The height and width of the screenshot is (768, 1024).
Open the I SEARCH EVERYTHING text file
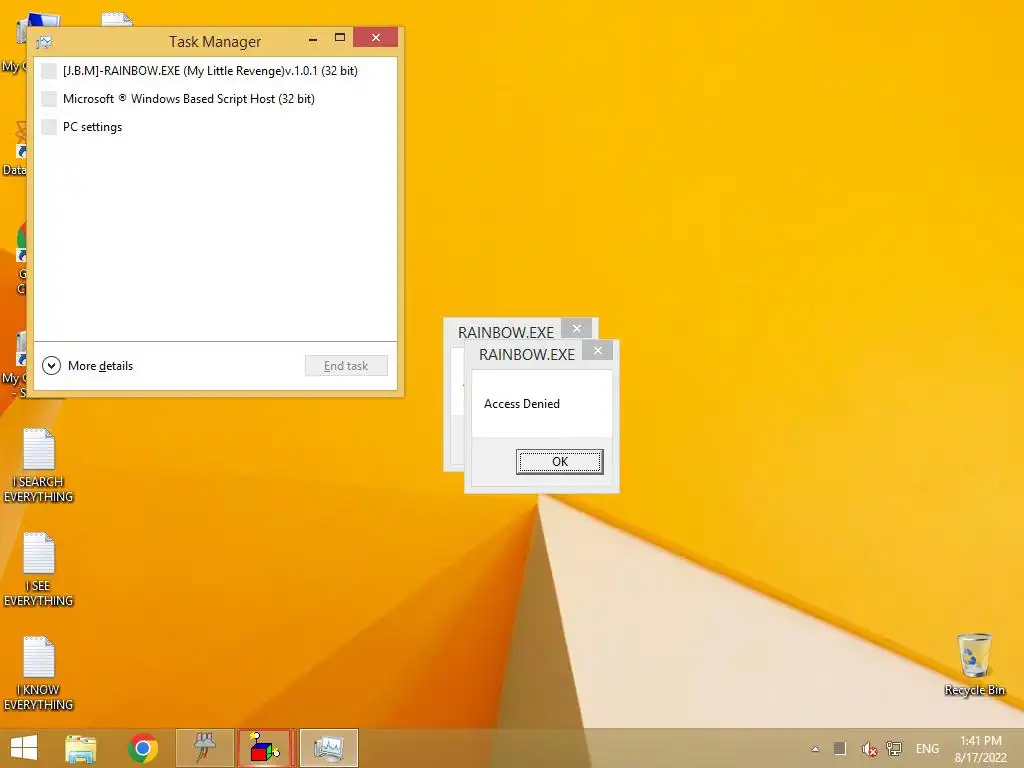click(x=39, y=466)
